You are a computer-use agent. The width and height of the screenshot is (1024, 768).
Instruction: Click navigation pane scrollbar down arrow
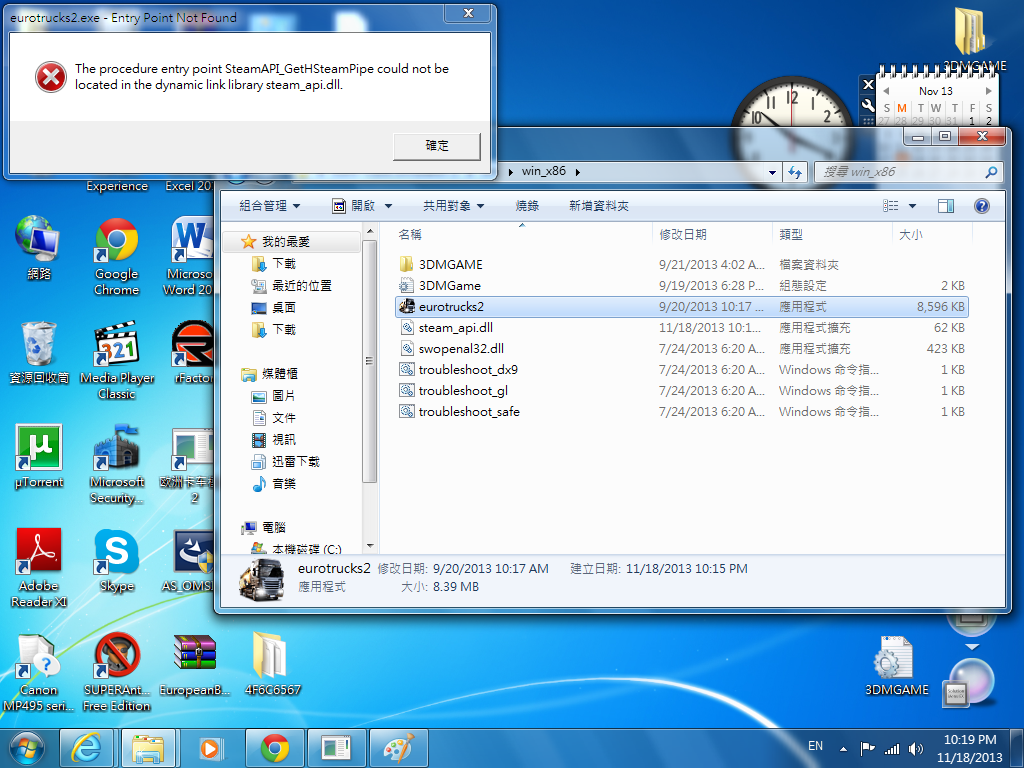pos(370,546)
